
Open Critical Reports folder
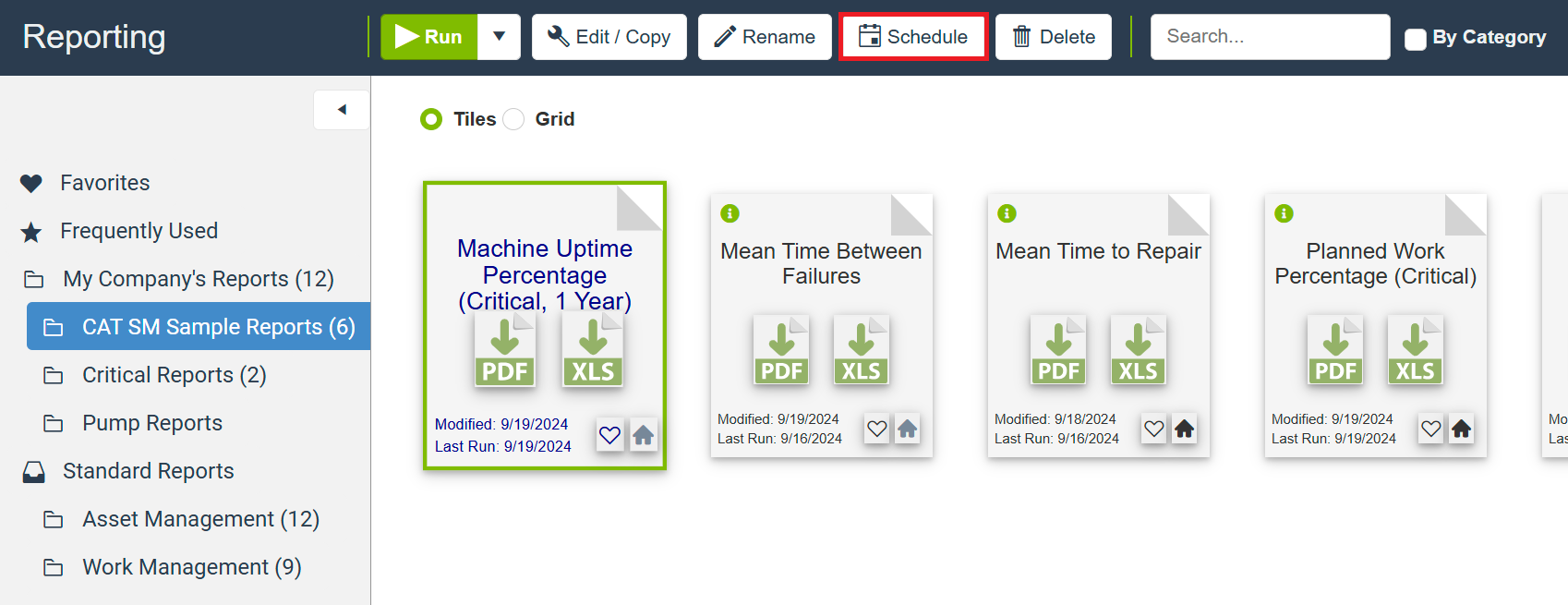tap(174, 375)
